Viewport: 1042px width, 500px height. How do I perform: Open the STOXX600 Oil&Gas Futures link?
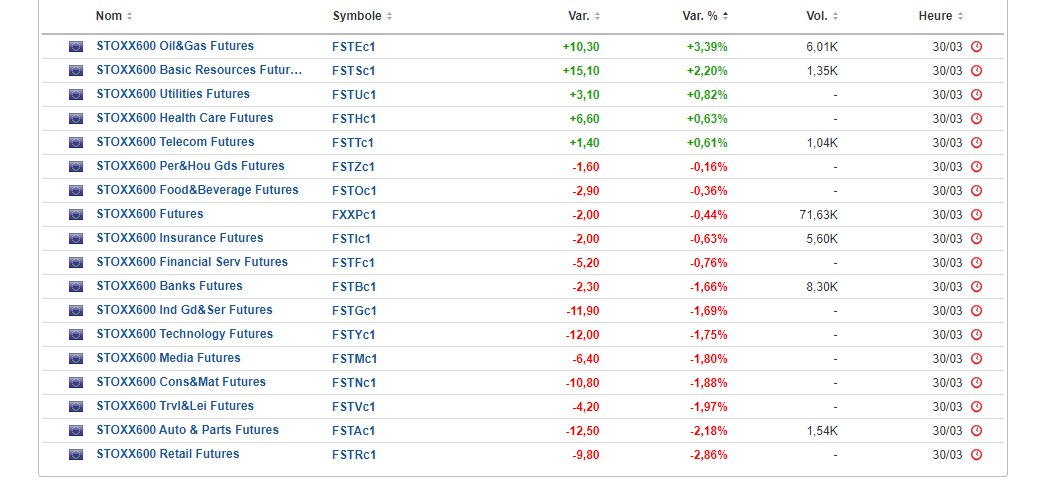tap(175, 46)
